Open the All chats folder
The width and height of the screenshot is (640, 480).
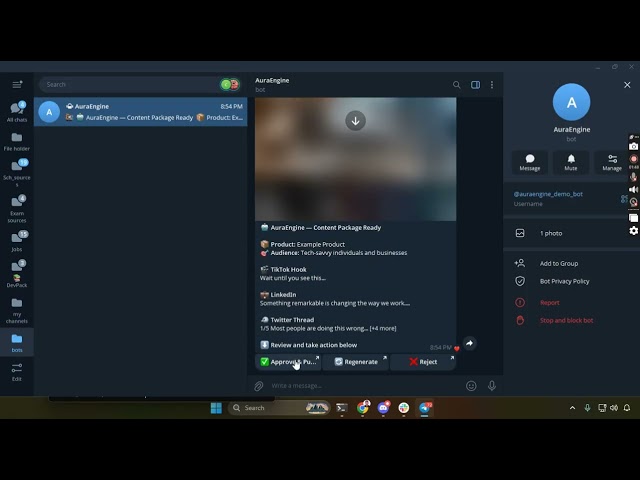tap(17, 111)
